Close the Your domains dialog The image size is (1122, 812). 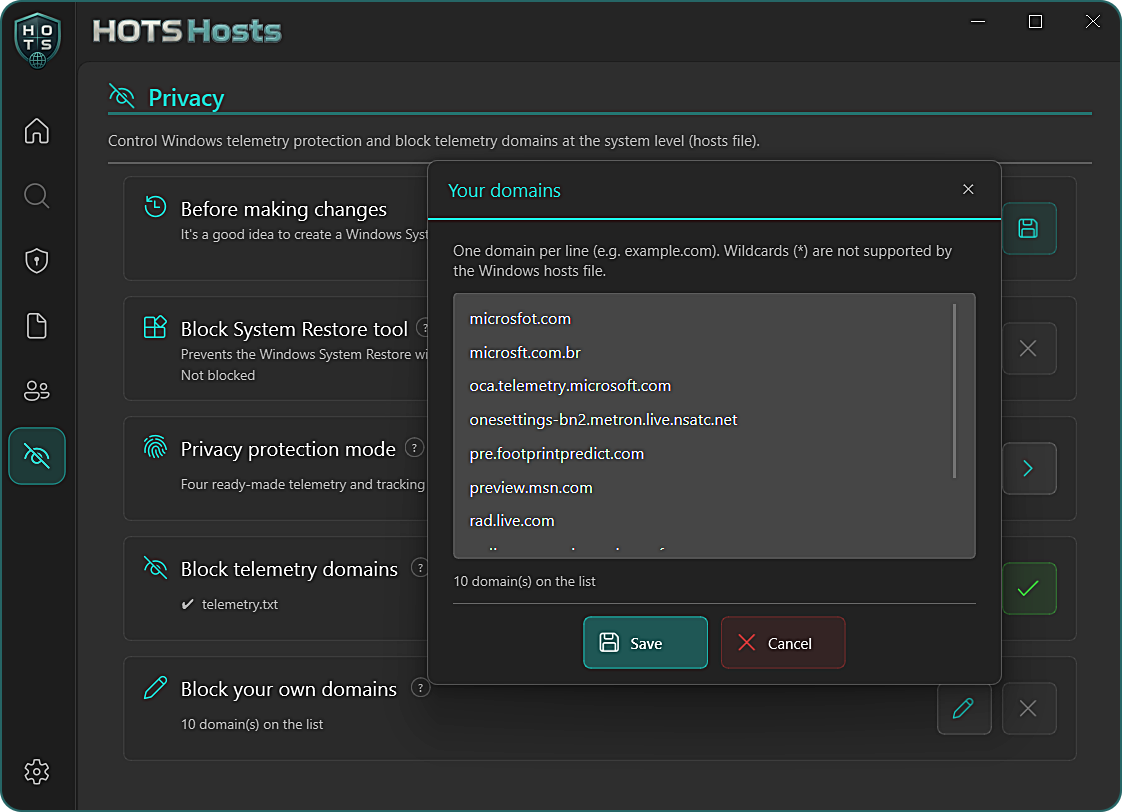(968, 190)
